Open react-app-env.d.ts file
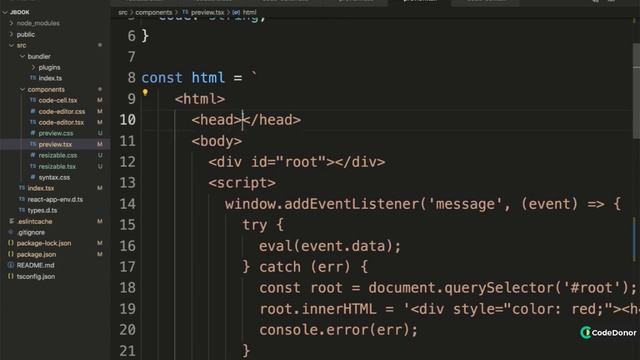Image resolution: width=640 pixels, height=360 pixels. (55, 200)
